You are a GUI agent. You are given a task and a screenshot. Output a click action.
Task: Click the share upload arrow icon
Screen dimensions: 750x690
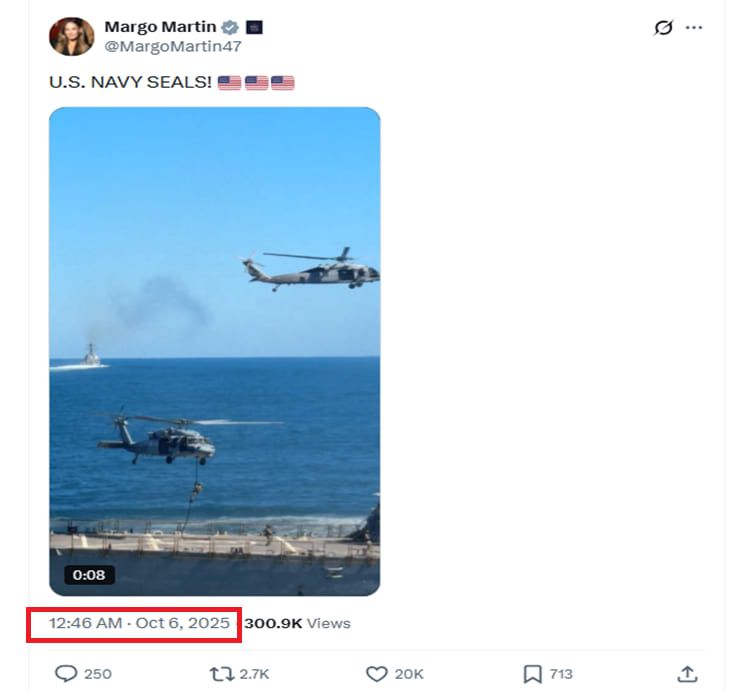[x=687, y=674]
